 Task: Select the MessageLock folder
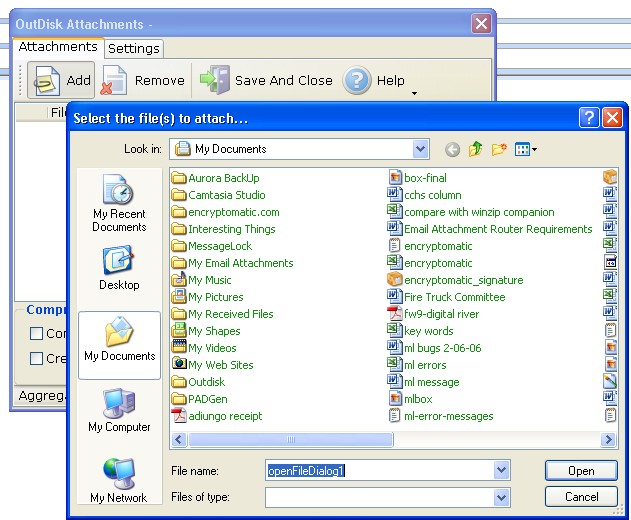pos(212,246)
